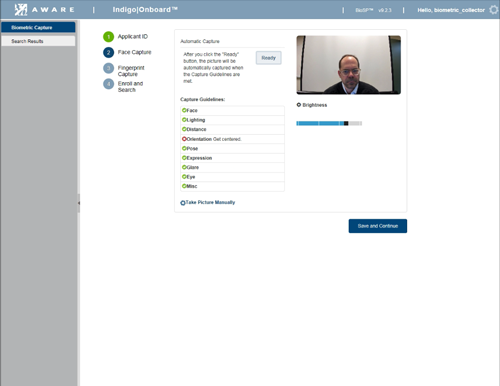Click the Fingerprint Capture step label

point(131,71)
